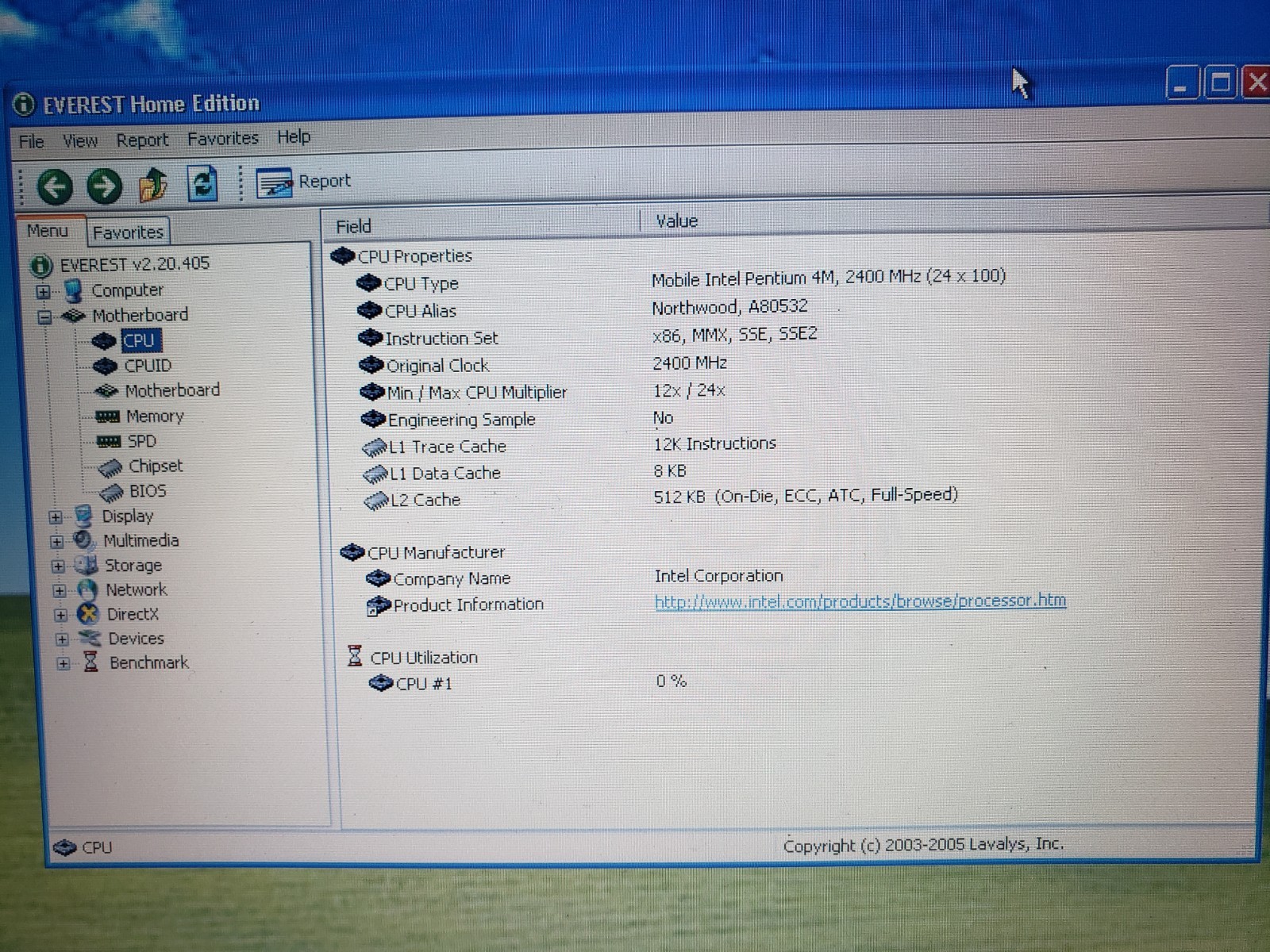Open the Favorites menu
The image size is (1270, 952).
click(x=223, y=139)
